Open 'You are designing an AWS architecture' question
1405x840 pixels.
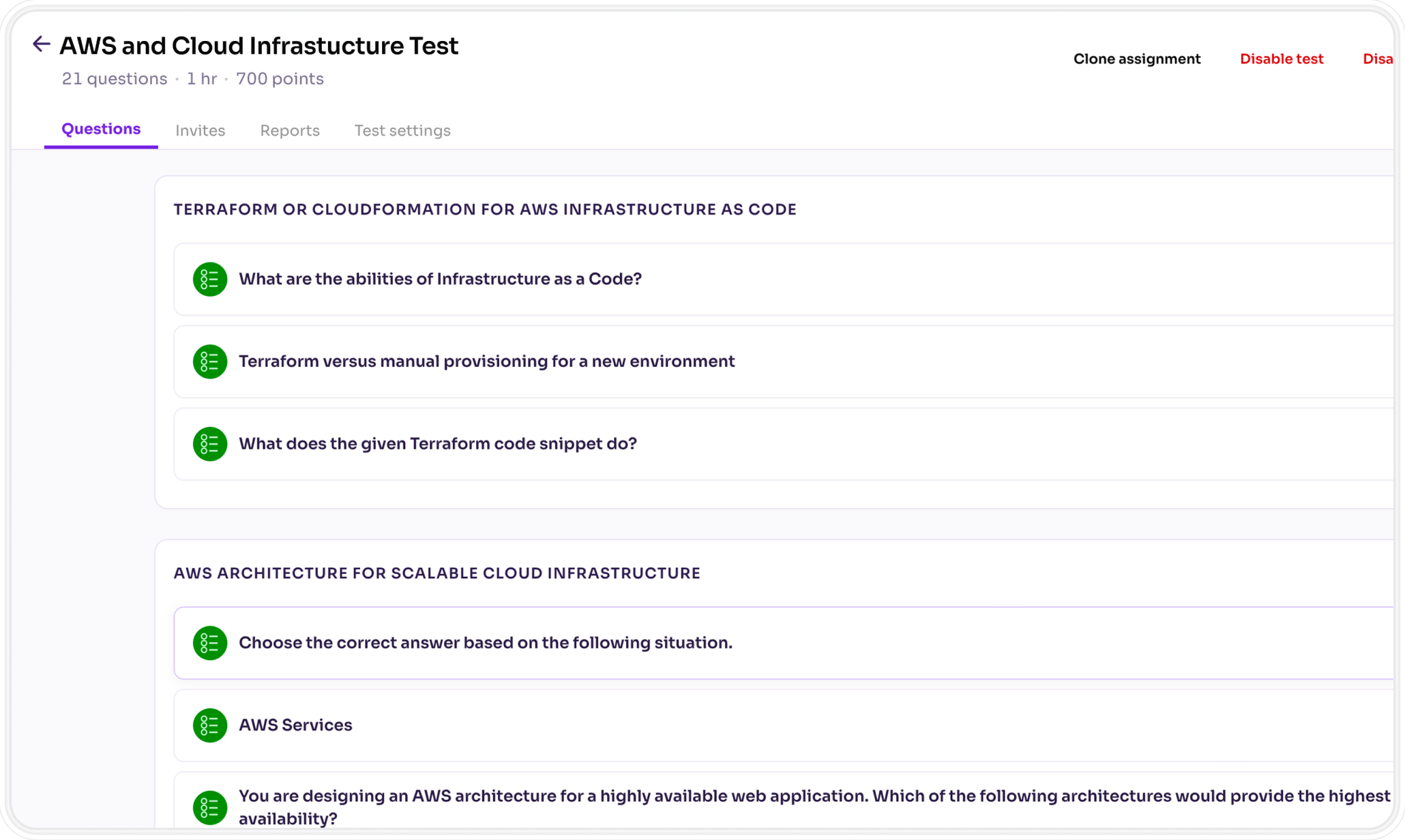[784, 800]
